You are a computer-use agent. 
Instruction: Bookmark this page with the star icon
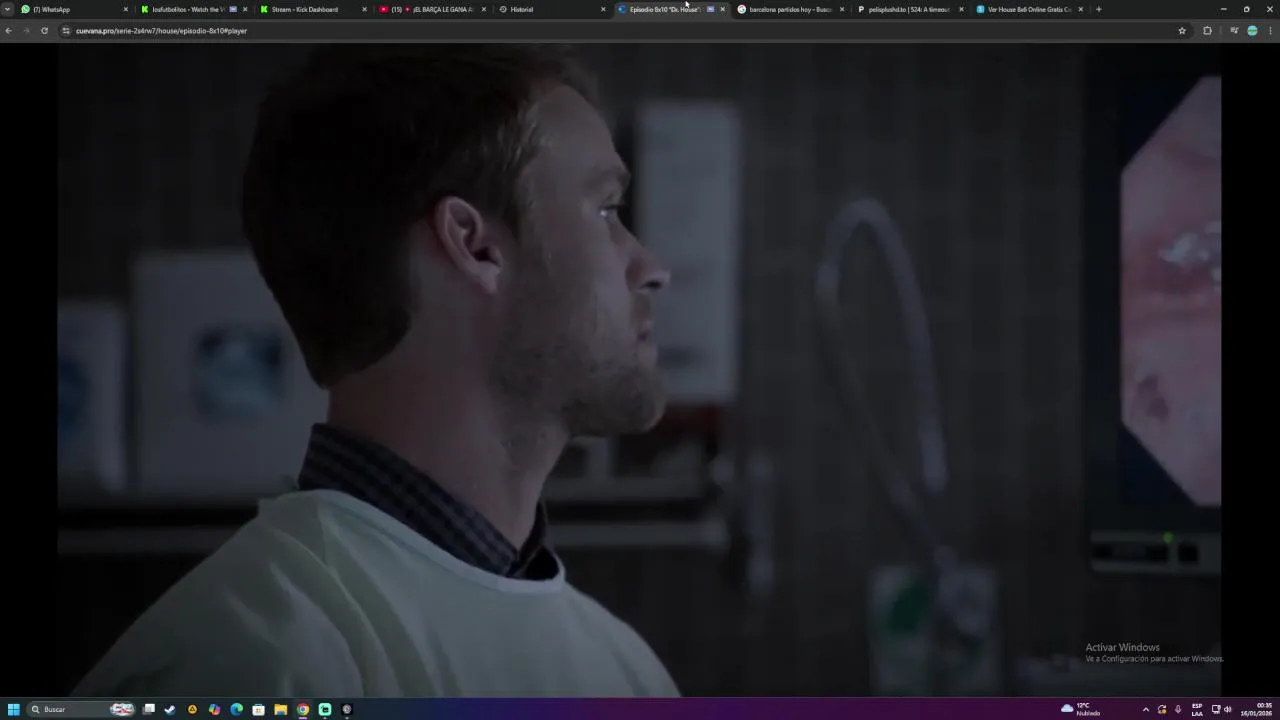[x=1182, y=31]
